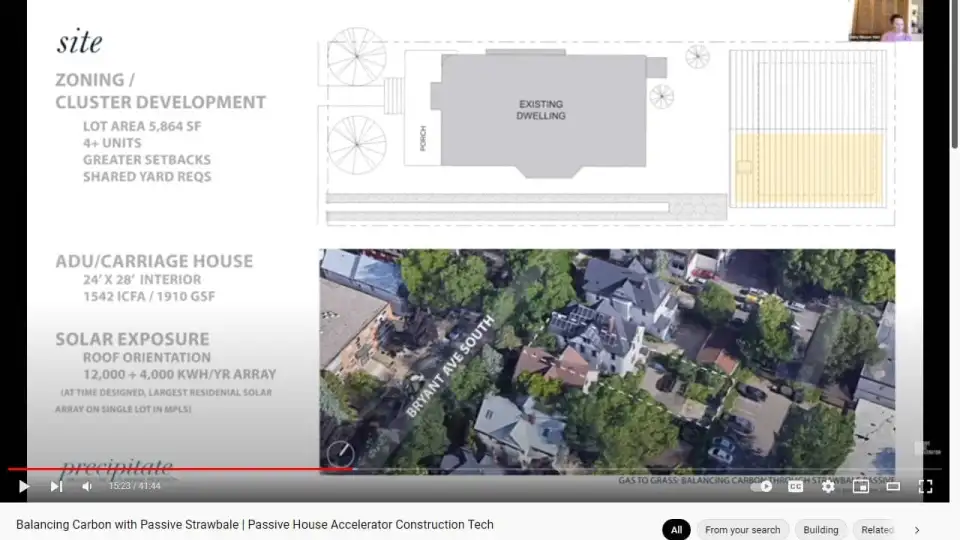Click the channel watermark on the video
The width and height of the screenshot is (960, 540).
925,449
